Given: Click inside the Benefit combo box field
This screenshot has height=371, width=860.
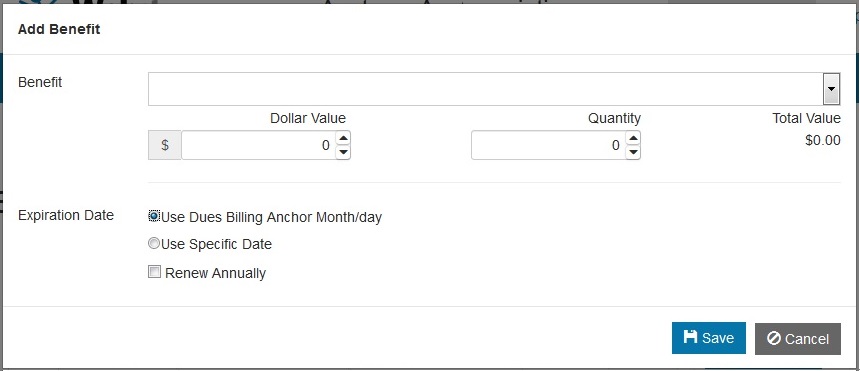Looking at the screenshot, I should (486, 89).
